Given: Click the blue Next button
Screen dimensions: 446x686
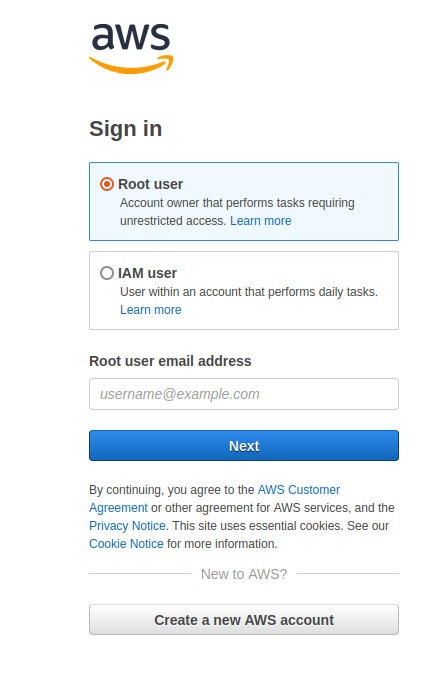Looking at the screenshot, I should coord(244,445).
